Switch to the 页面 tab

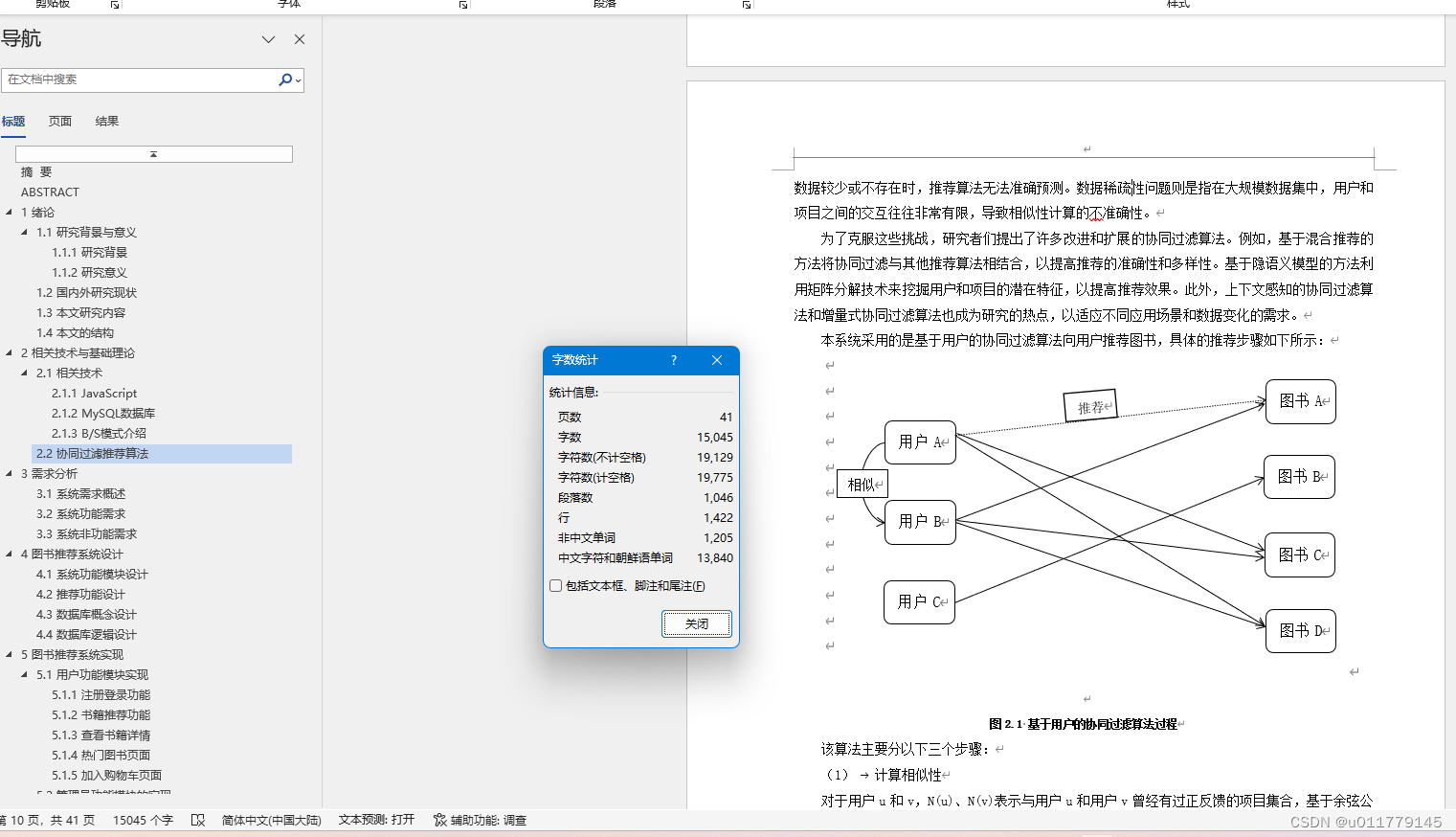(60, 122)
